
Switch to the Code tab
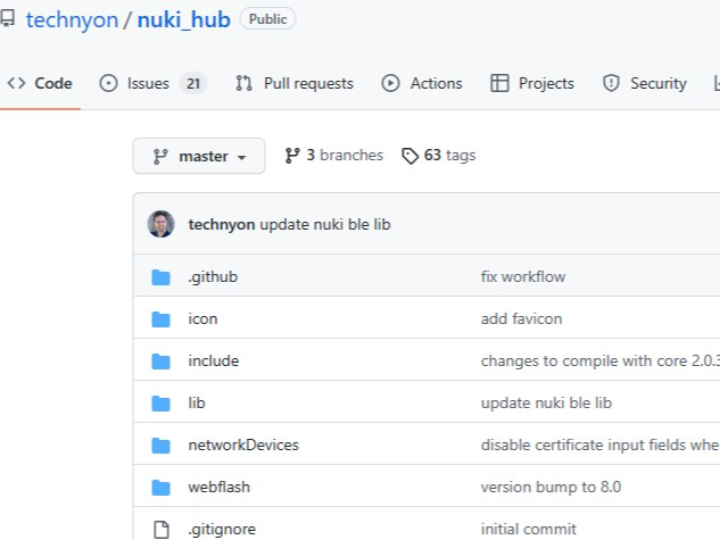point(40,84)
